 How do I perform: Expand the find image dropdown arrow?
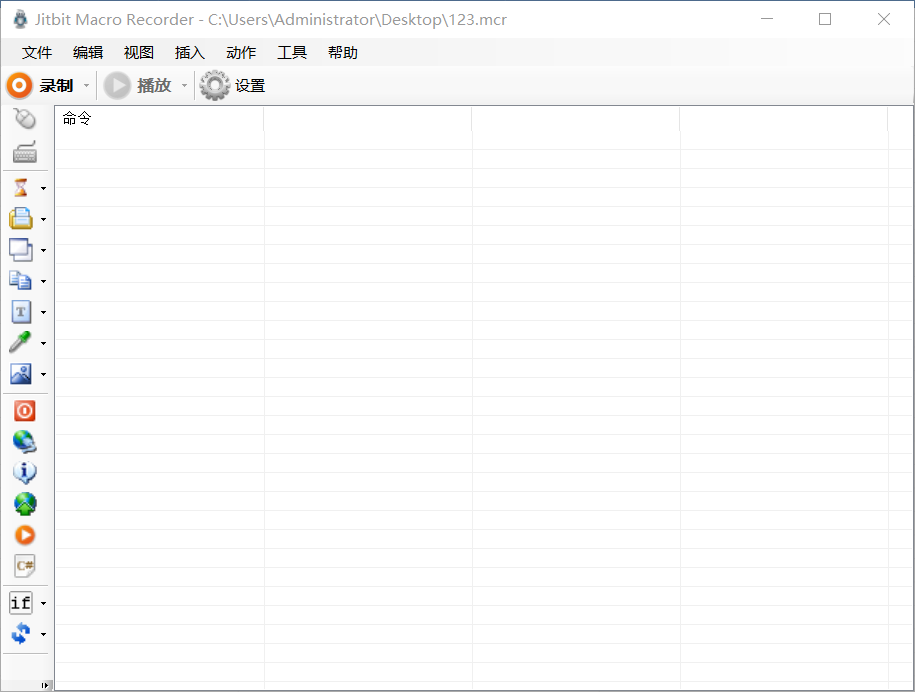click(x=43, y=374)
